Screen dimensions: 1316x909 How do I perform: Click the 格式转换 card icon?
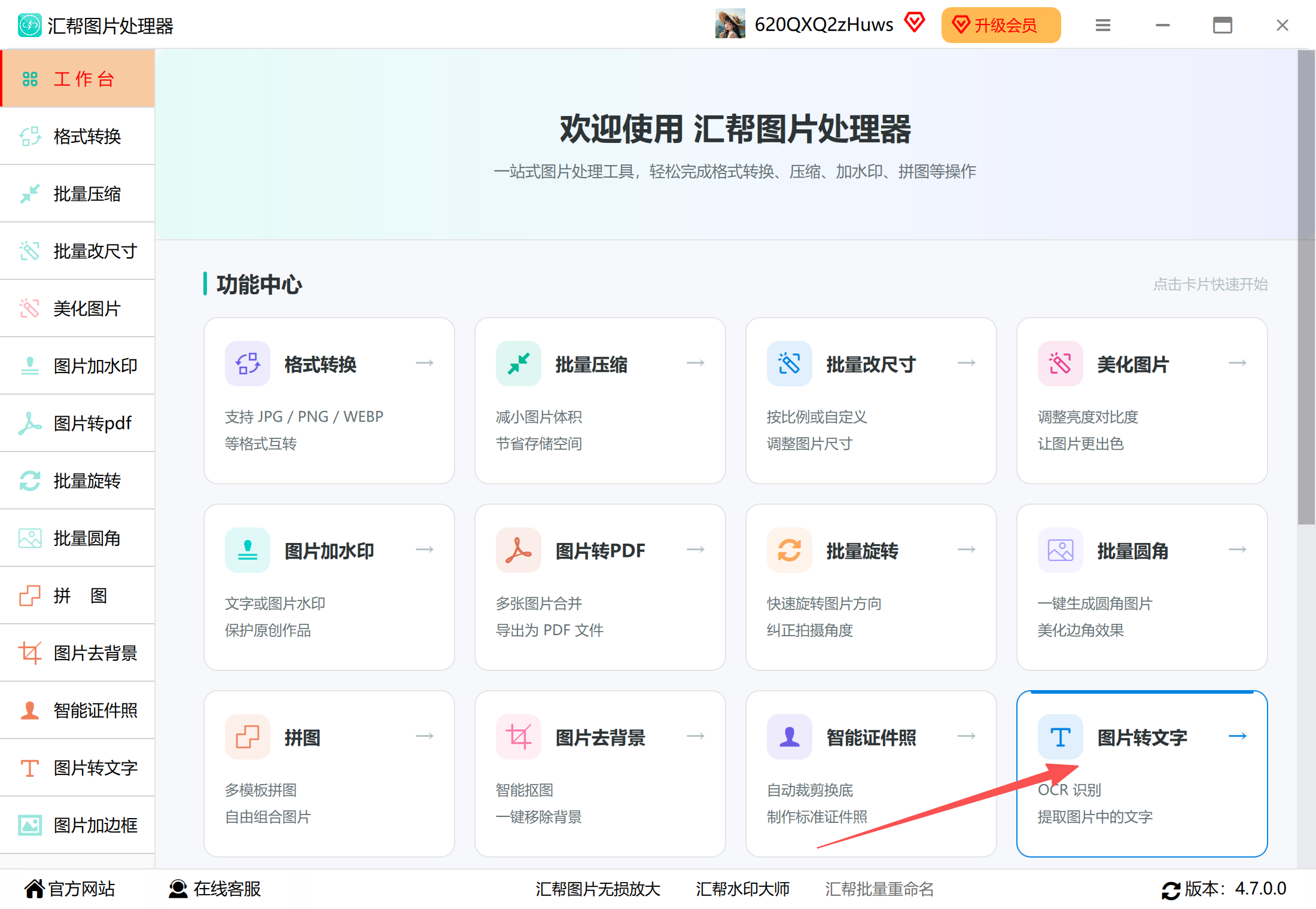[x=248, y=364]
